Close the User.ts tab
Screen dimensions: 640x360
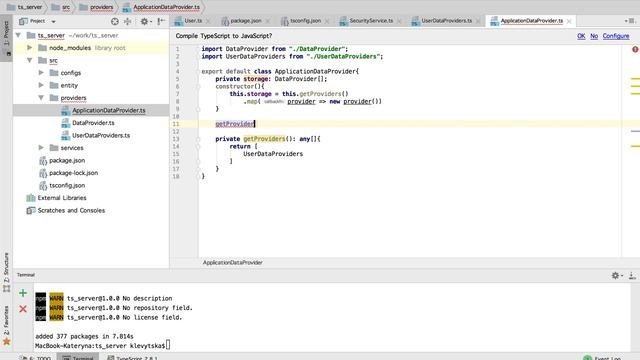[x=208, y=21]
